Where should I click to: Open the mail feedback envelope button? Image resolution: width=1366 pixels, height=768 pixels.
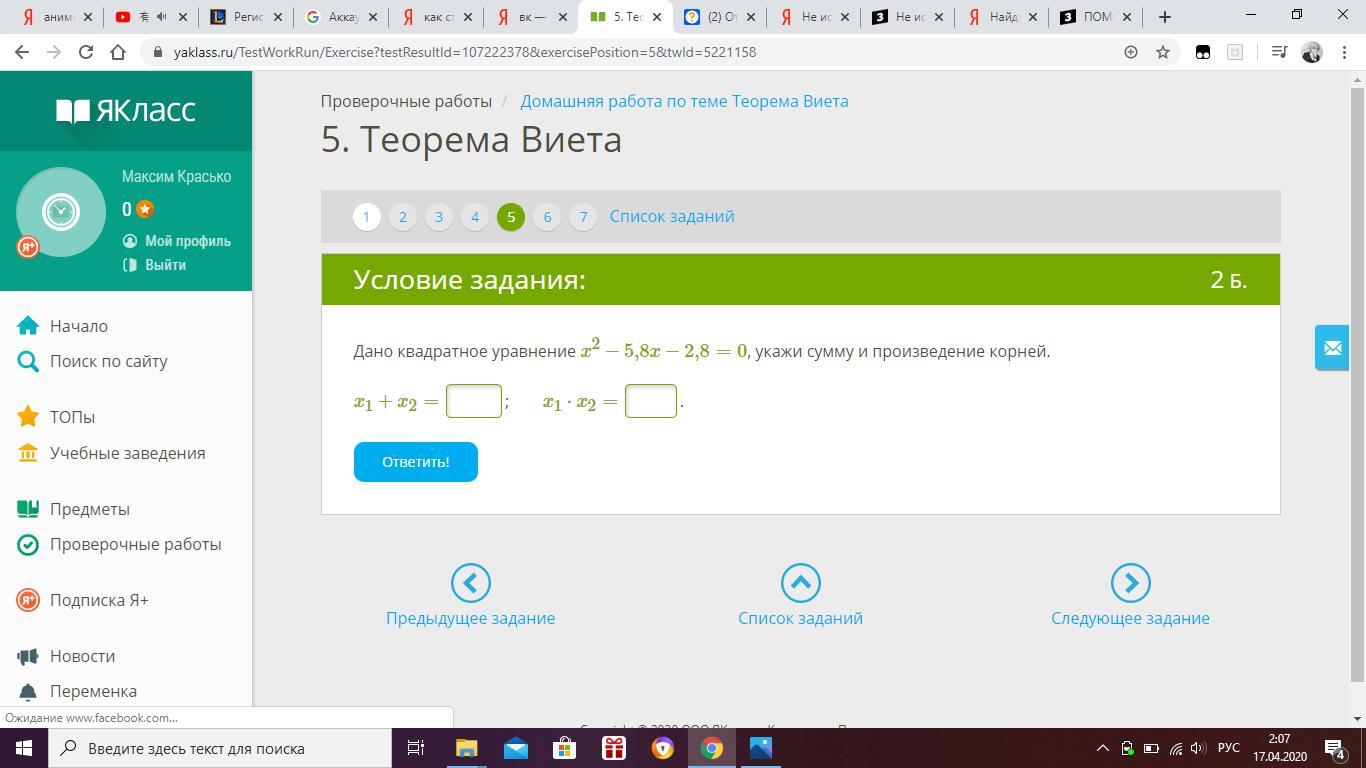pos(1332,348)
